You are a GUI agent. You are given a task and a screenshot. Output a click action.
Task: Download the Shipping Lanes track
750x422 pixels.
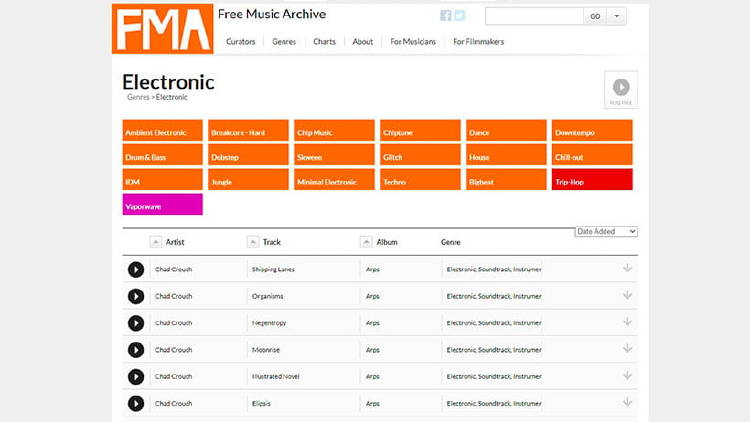(628, 268)
